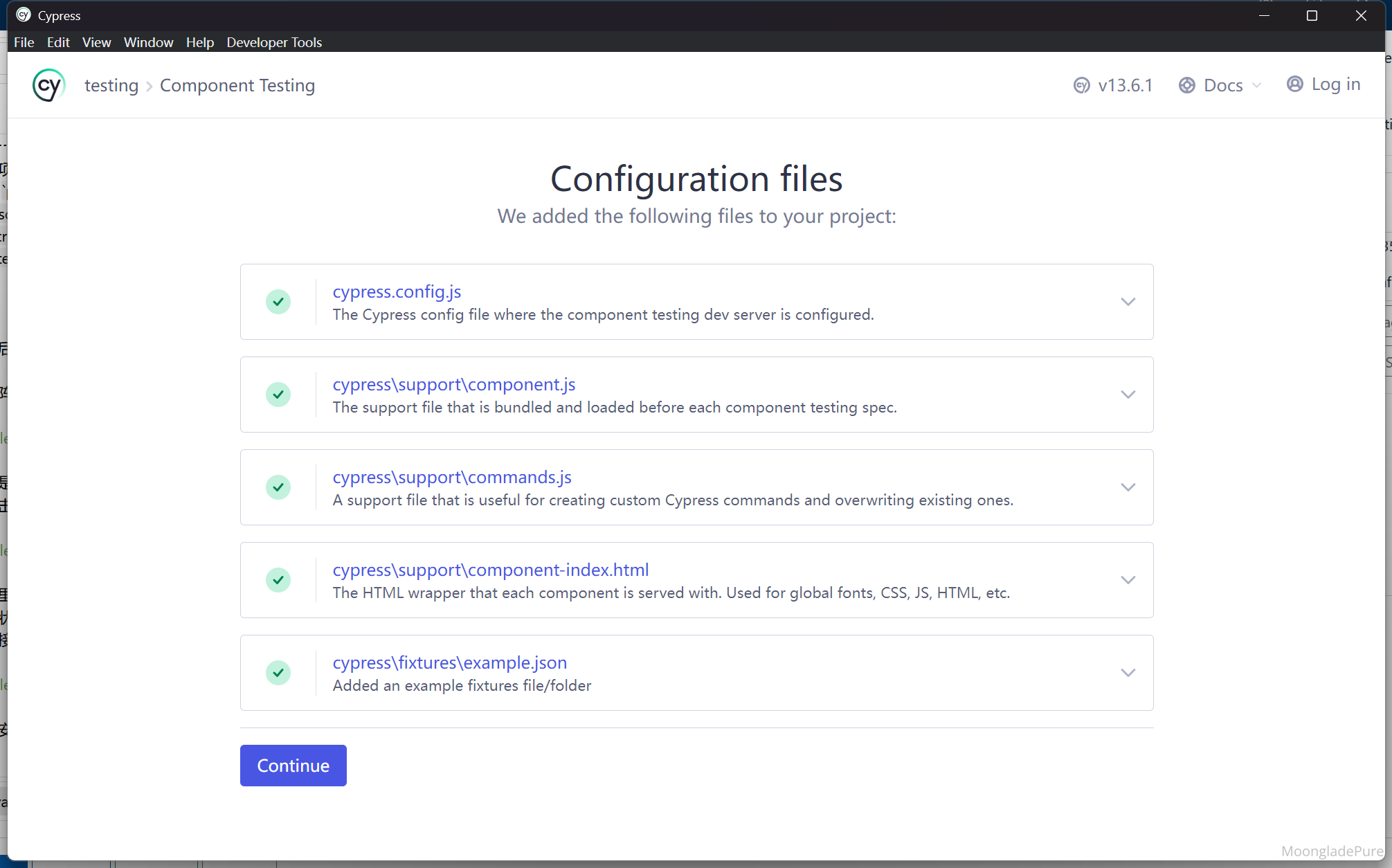Click the Docs lifebuoy icon
The image size is (1392, 868).
click(1186, 85)
